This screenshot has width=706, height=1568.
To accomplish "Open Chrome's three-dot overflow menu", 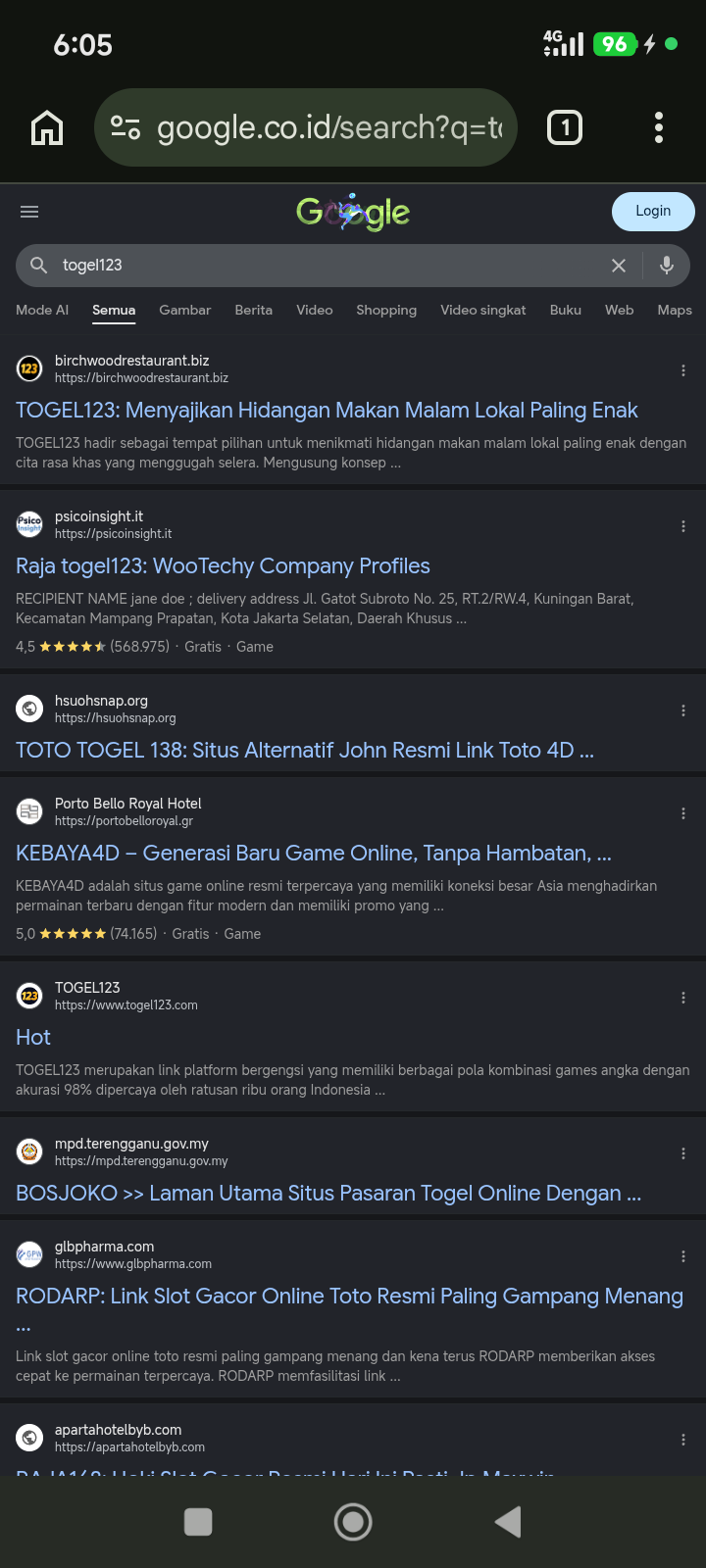I will [659, 127].
